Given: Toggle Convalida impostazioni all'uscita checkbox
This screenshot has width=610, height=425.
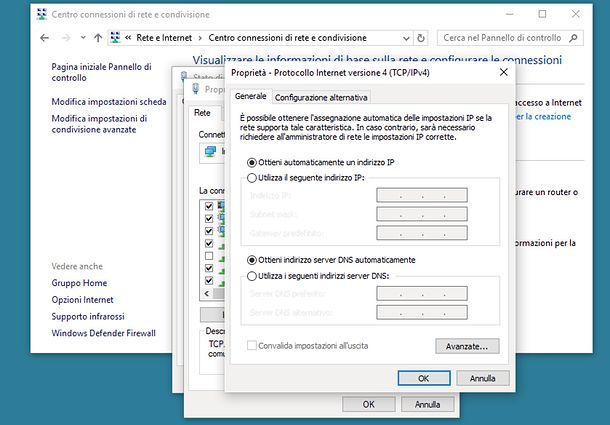Looking at the screenshot, I should [x=252, y=346].
